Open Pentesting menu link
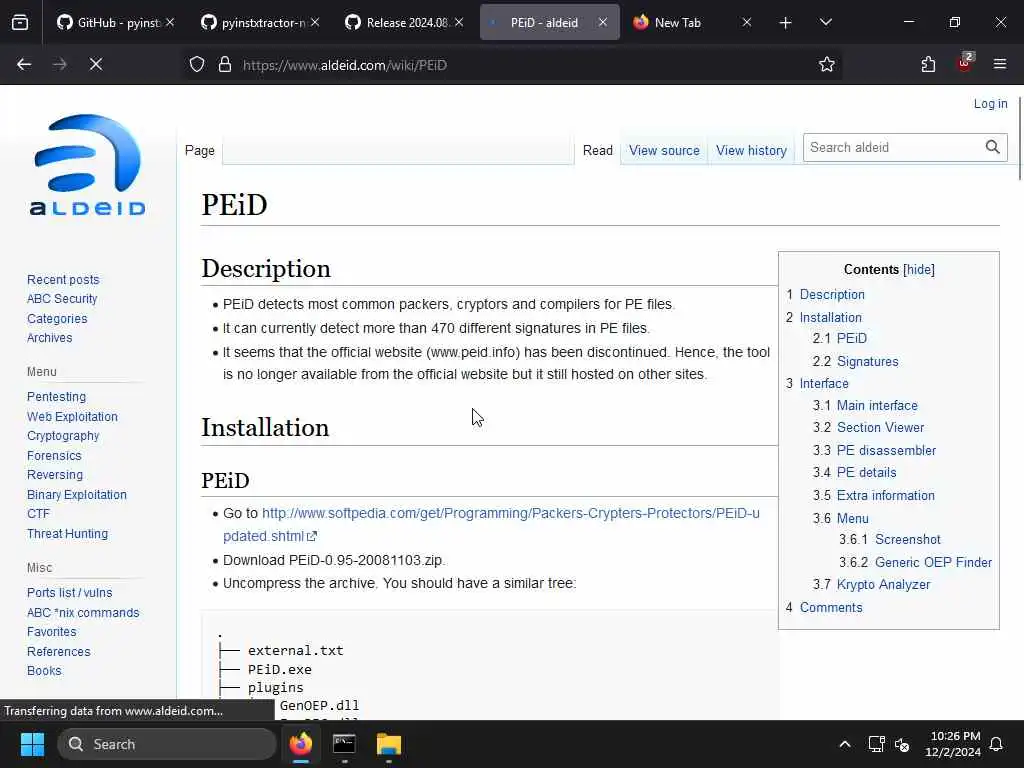The height and width of the screenshot is (768, 1024). click(56, 396)
